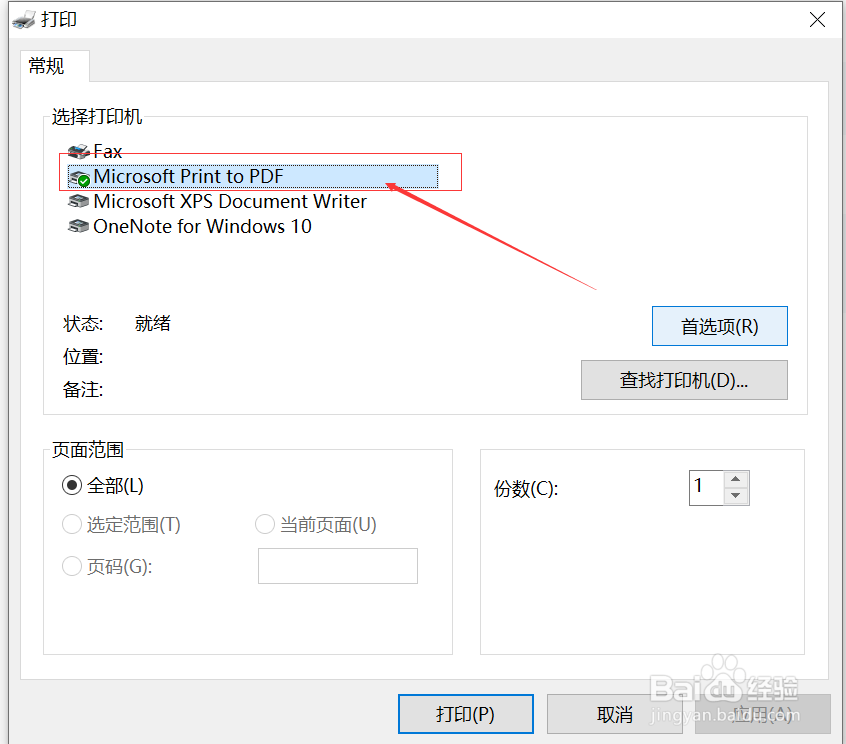Click the 首选项(R) button

[x=719, y=326]
